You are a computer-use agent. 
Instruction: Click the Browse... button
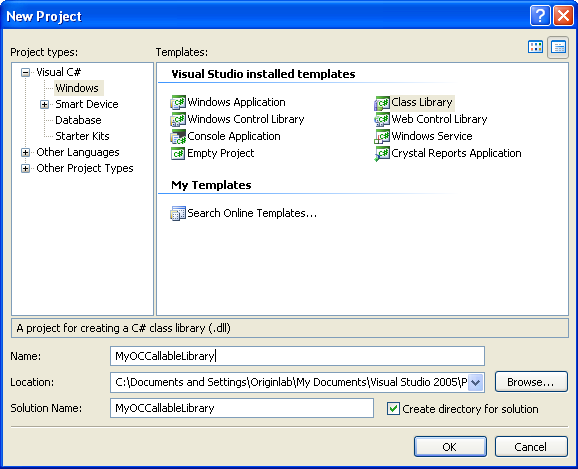click(531, 382)
